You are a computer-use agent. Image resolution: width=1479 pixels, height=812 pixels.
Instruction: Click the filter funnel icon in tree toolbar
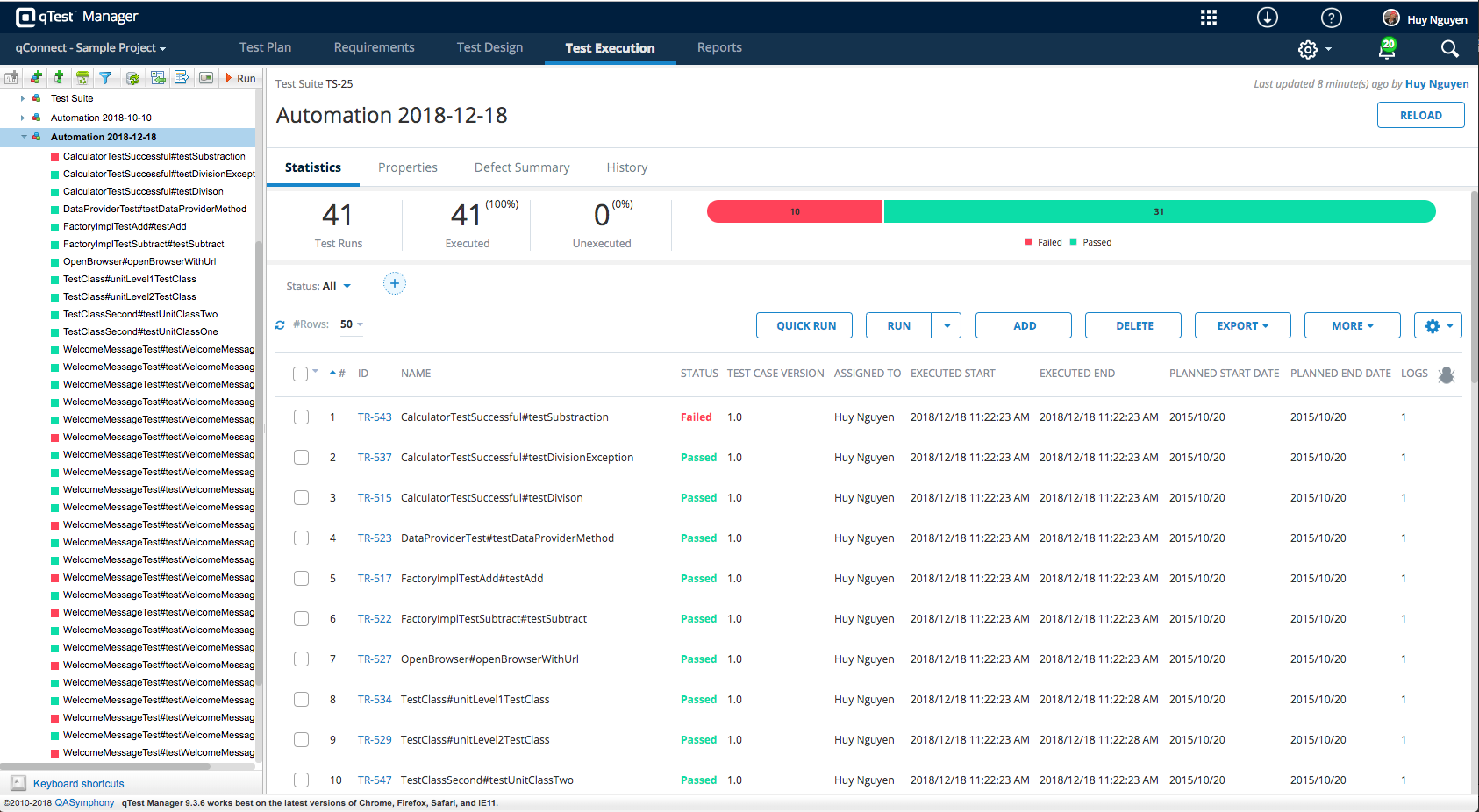click(x=105, y=78)
